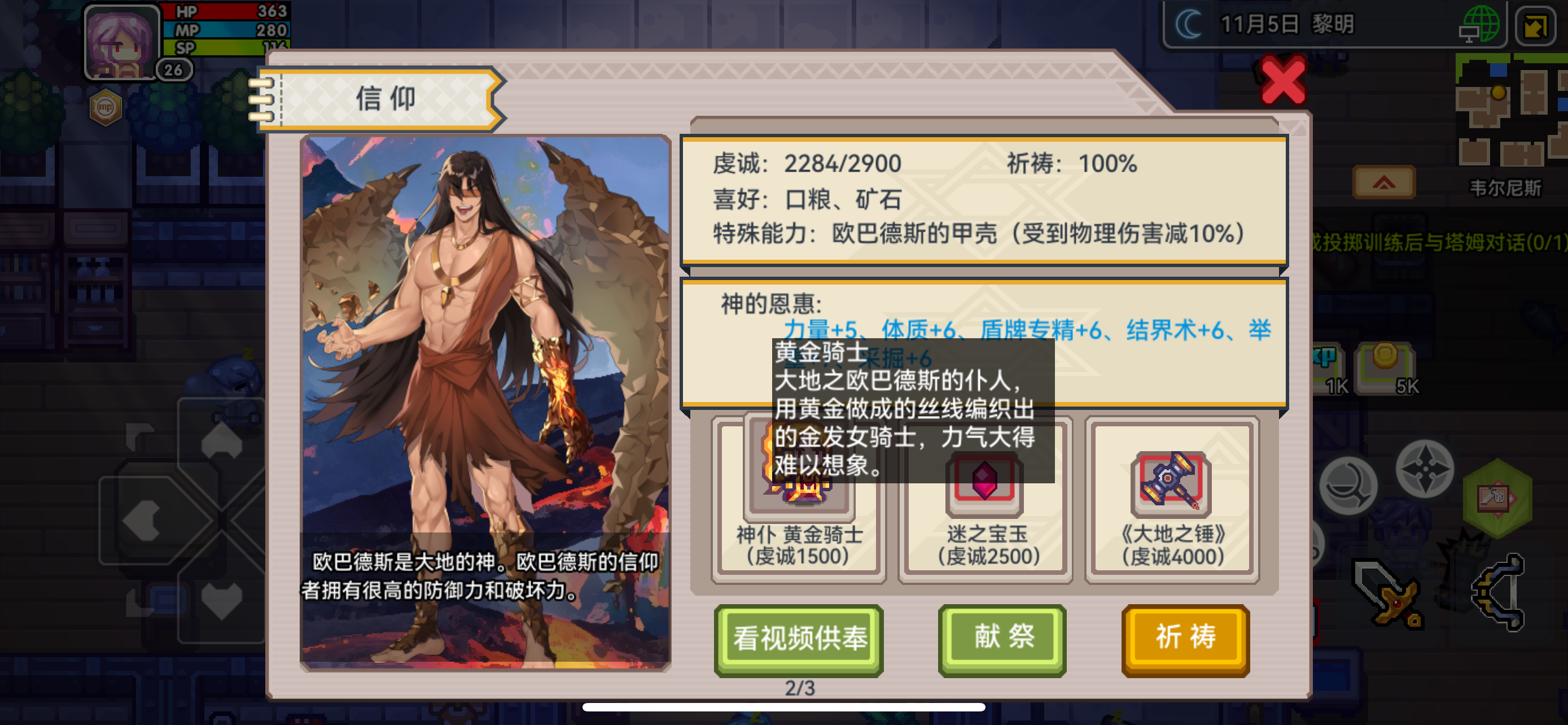Viewport: 1568px width, 725px height.
Task: Click the 看视频供奉 button
Action: (799, 639)
